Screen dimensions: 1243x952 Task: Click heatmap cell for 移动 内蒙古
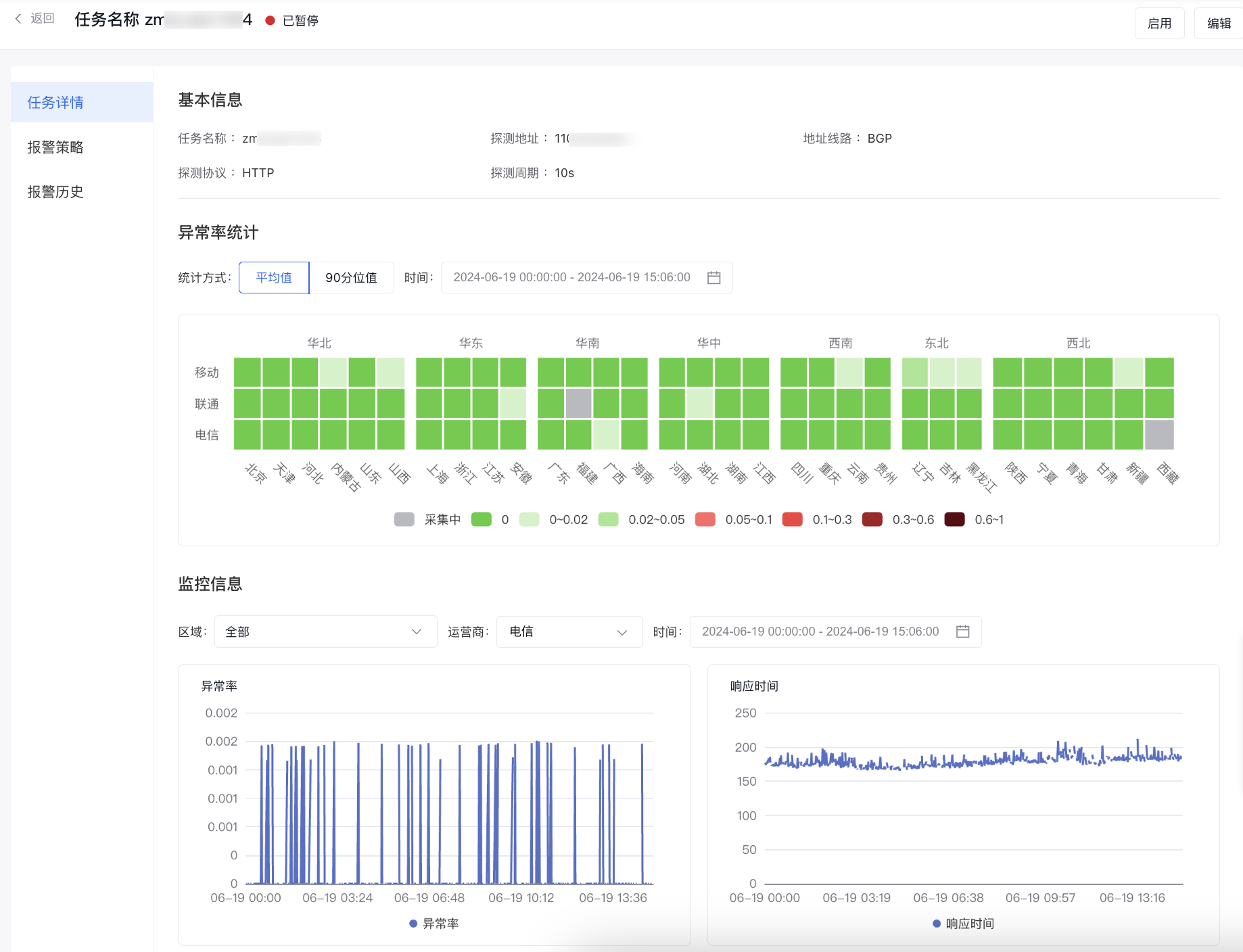[x=333, y=373]
